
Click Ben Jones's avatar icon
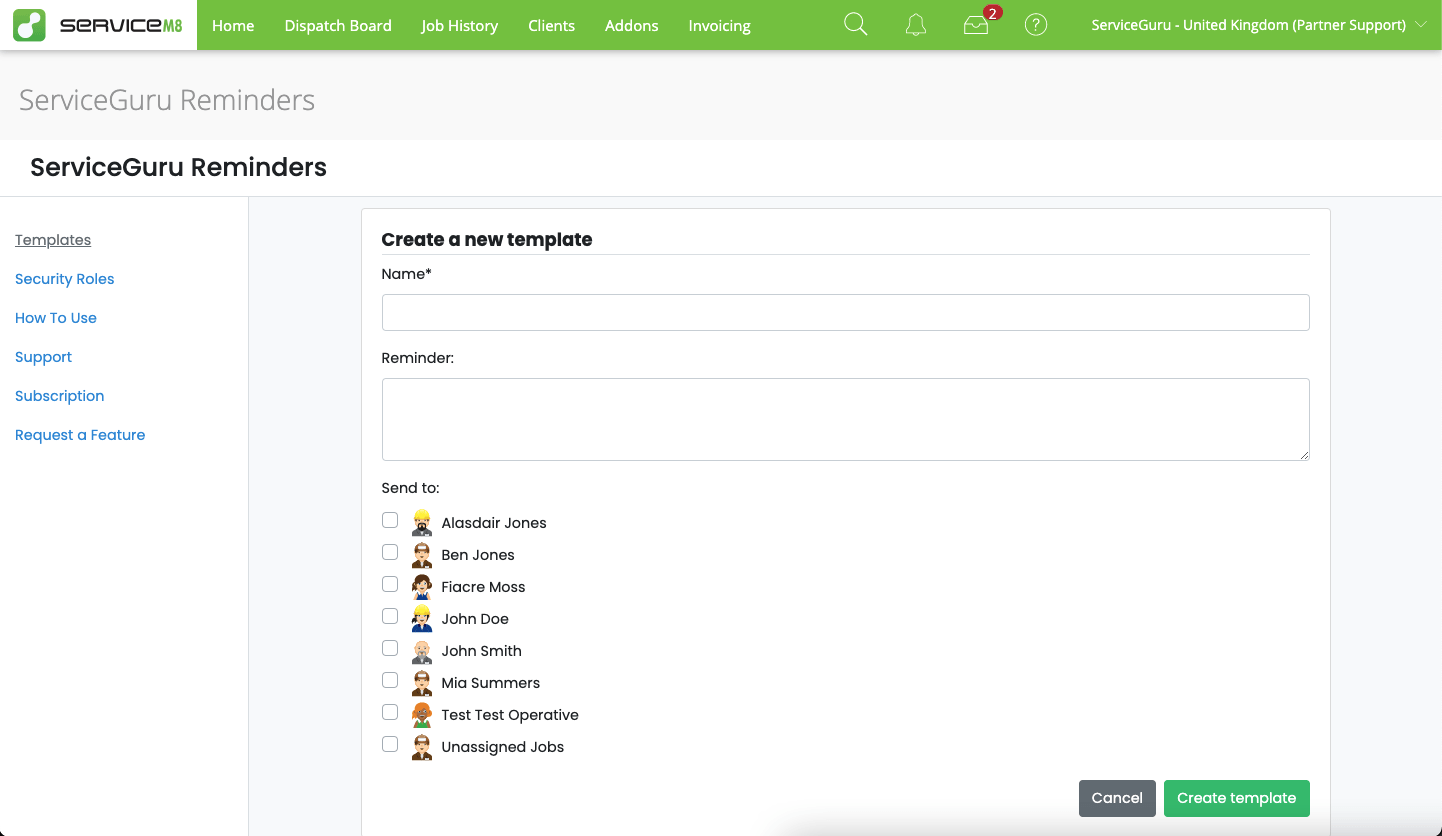pyautogui.click(x=422, y=555)
